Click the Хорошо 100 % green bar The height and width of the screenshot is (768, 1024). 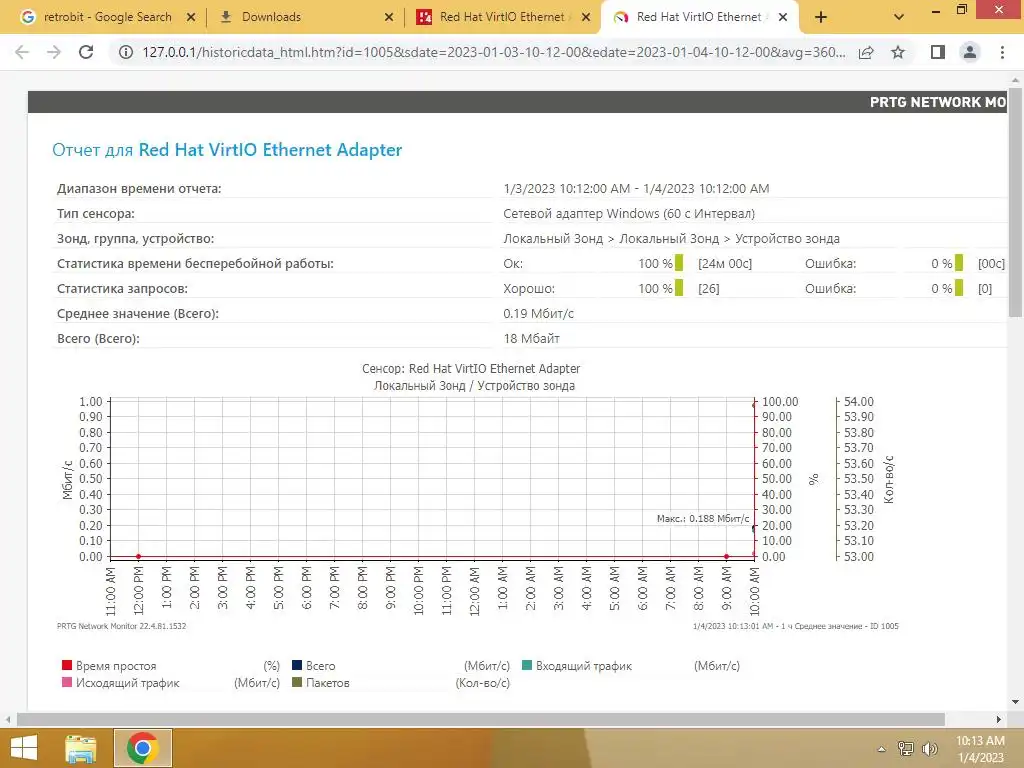click(x=679, y=287)
